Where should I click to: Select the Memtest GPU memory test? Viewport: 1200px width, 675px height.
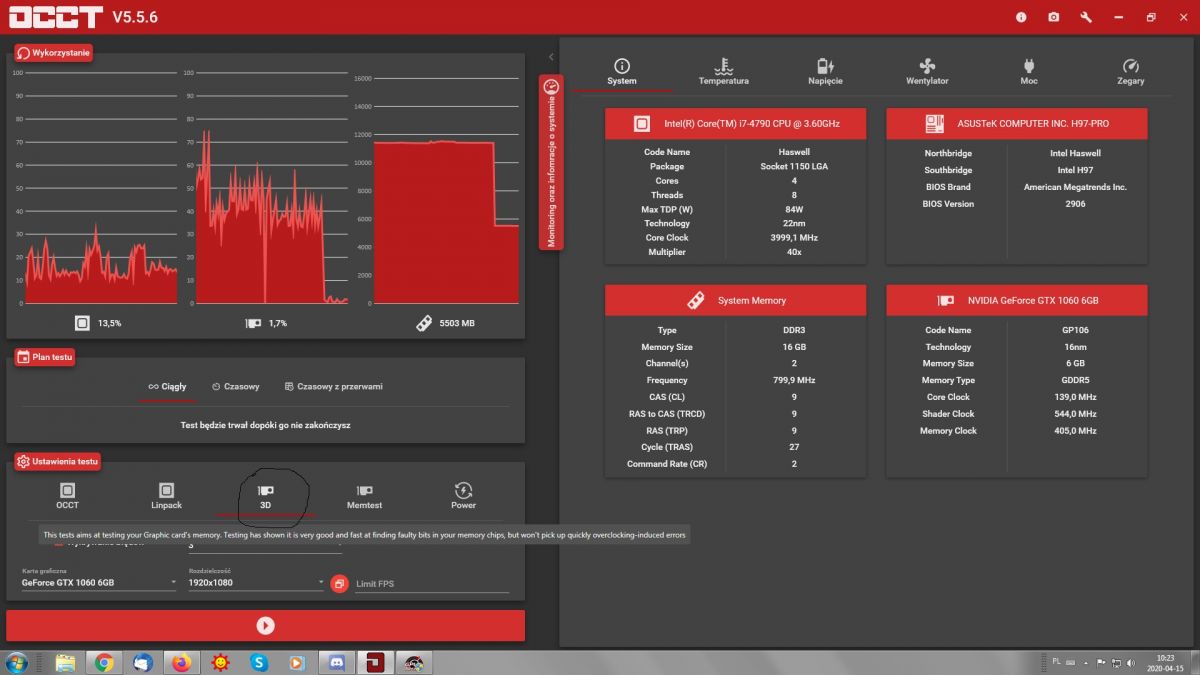point(364,496)
